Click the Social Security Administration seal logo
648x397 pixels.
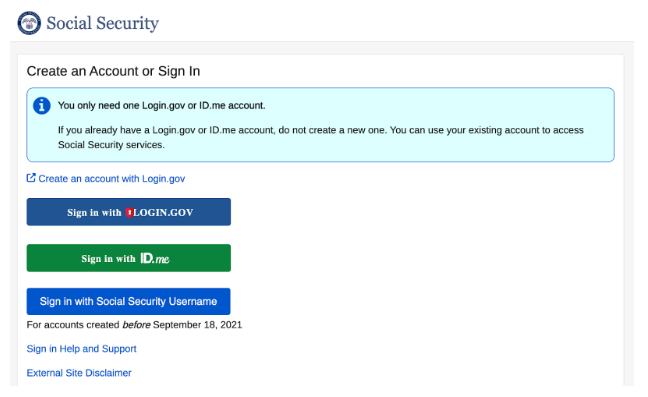pos(29,23)
